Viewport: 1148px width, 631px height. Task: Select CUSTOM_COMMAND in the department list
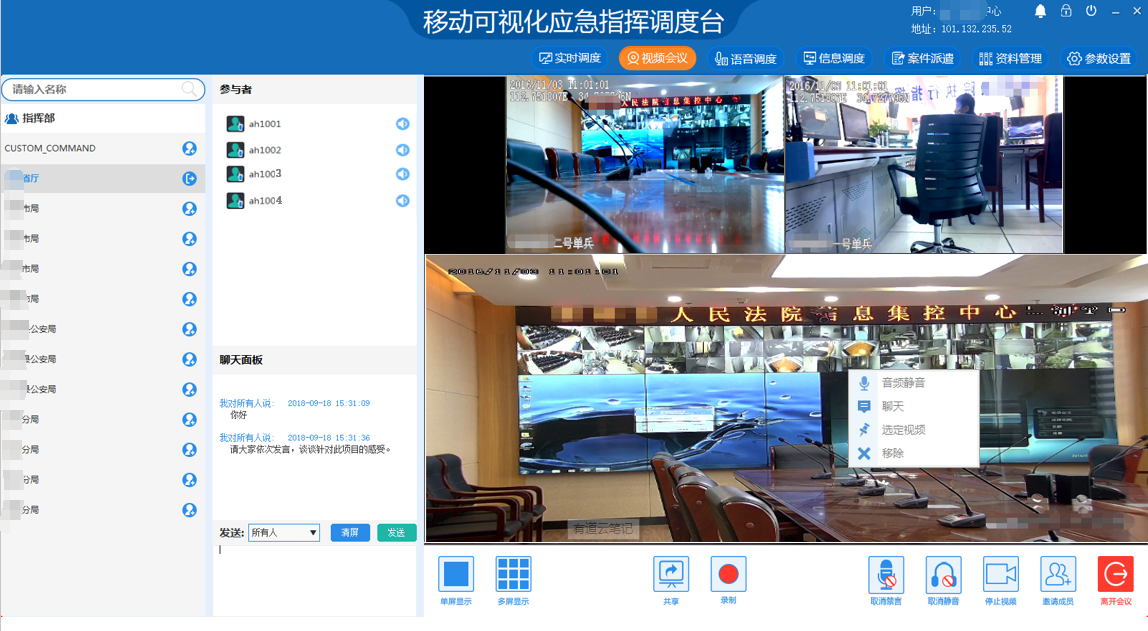50,148
